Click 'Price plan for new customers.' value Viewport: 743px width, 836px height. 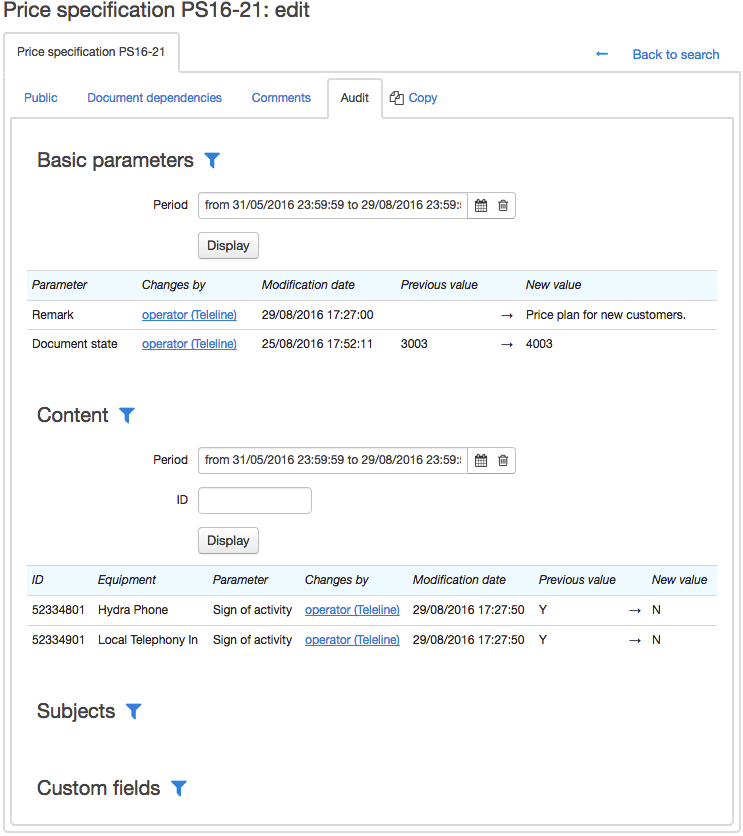[605, 315]
